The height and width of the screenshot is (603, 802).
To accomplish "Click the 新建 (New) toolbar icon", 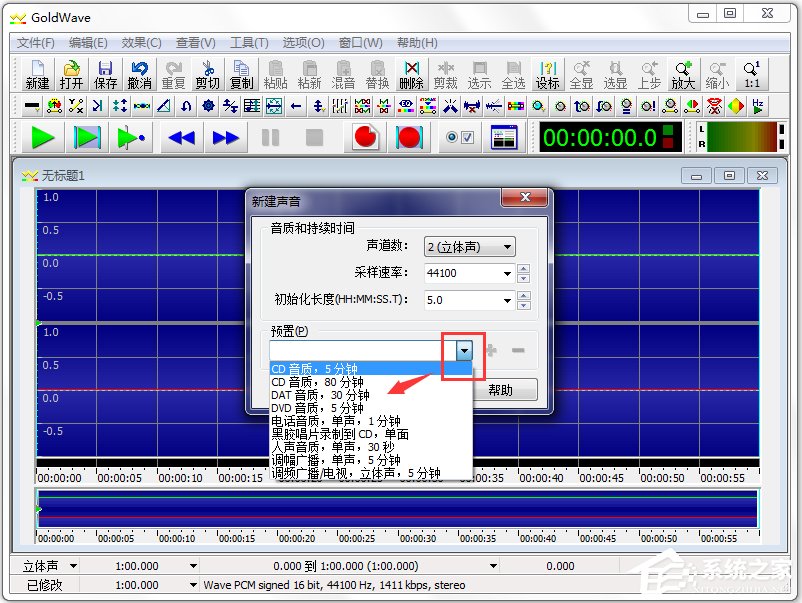I will point(37,75).
